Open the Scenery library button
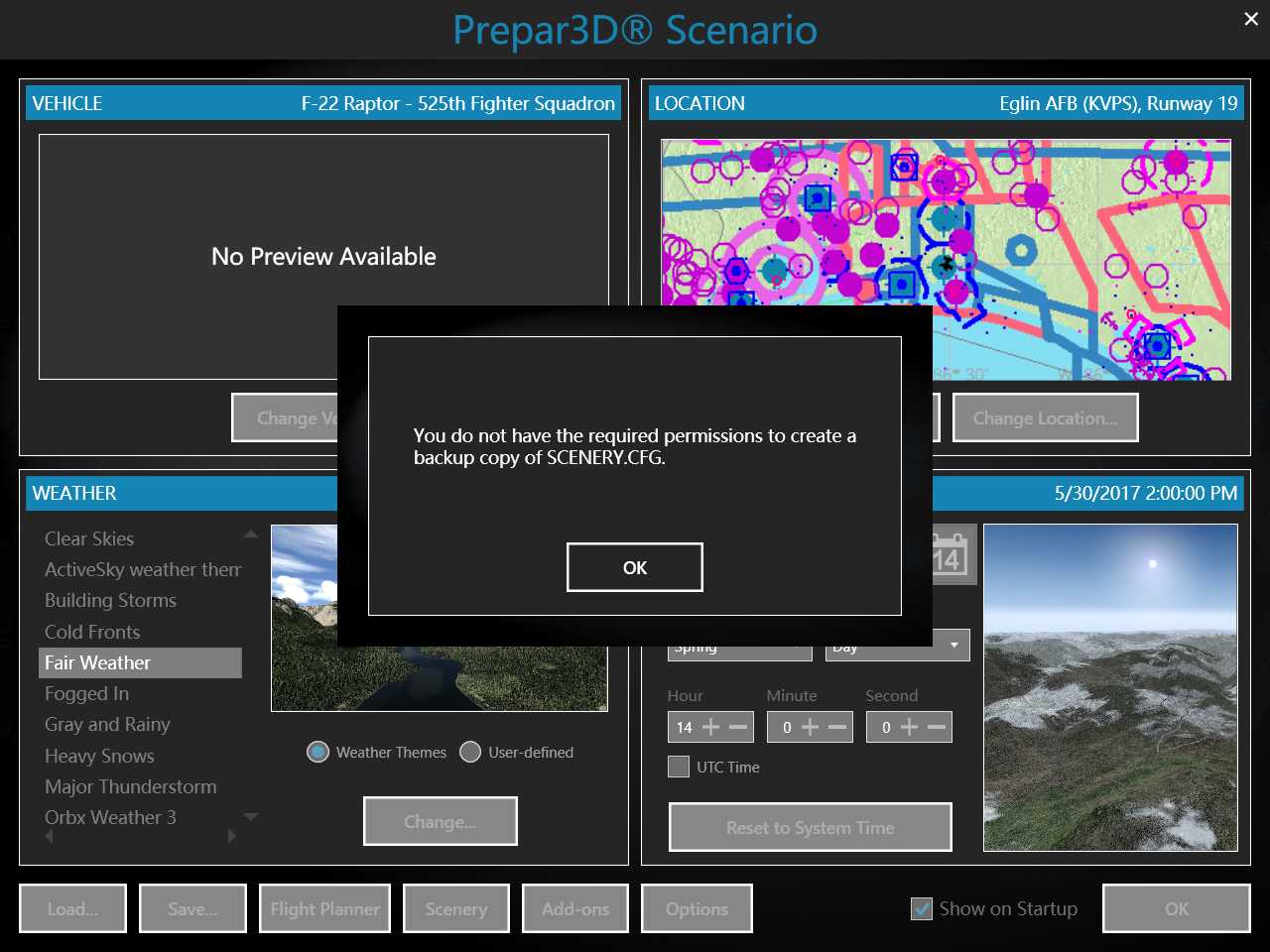 click(x=456, y=908)
